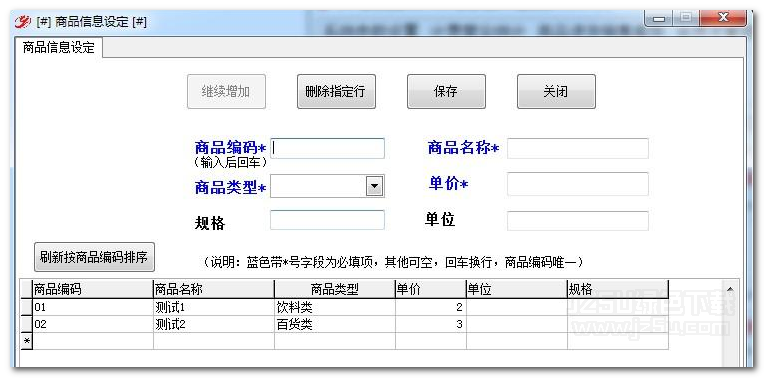The height and width of the screenshot is (378, 764).
Task: Click the 规格 column header
Action: pos(618,289)
